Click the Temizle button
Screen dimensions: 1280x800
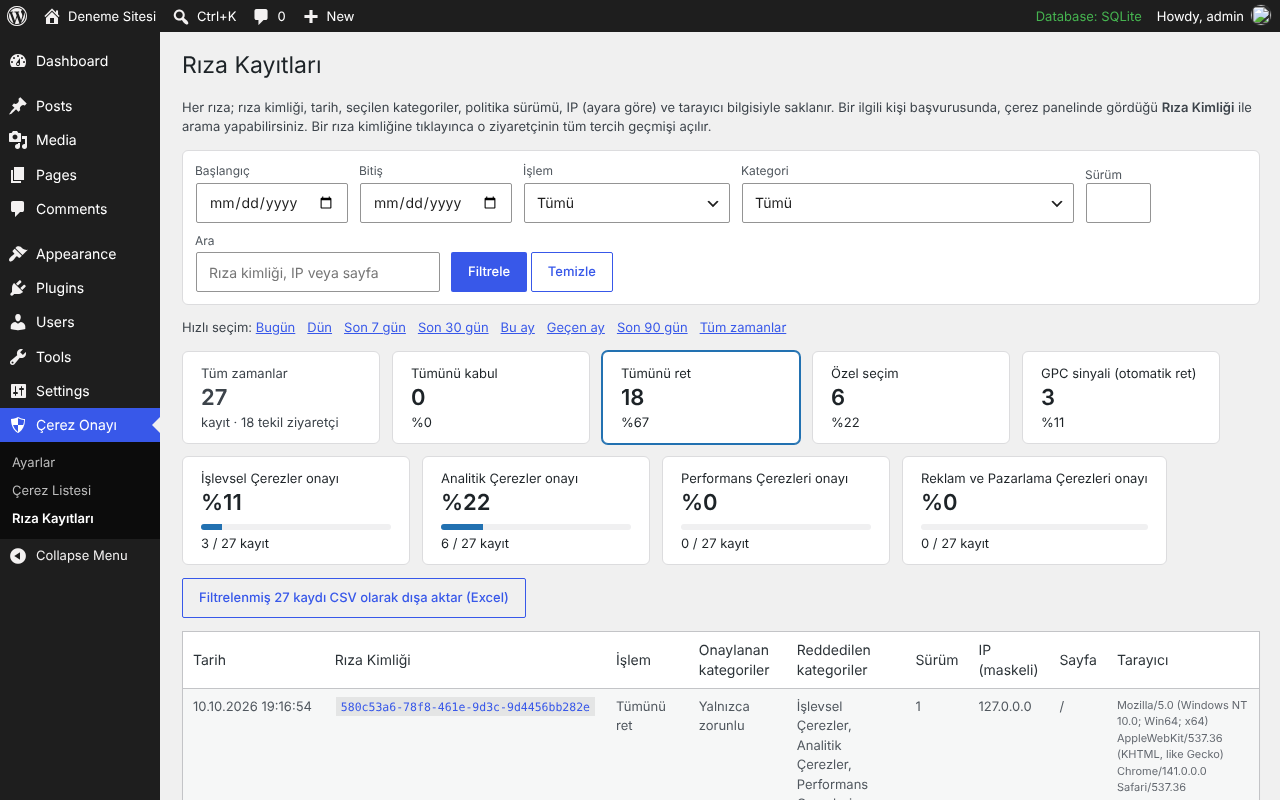tap(572, 272)
